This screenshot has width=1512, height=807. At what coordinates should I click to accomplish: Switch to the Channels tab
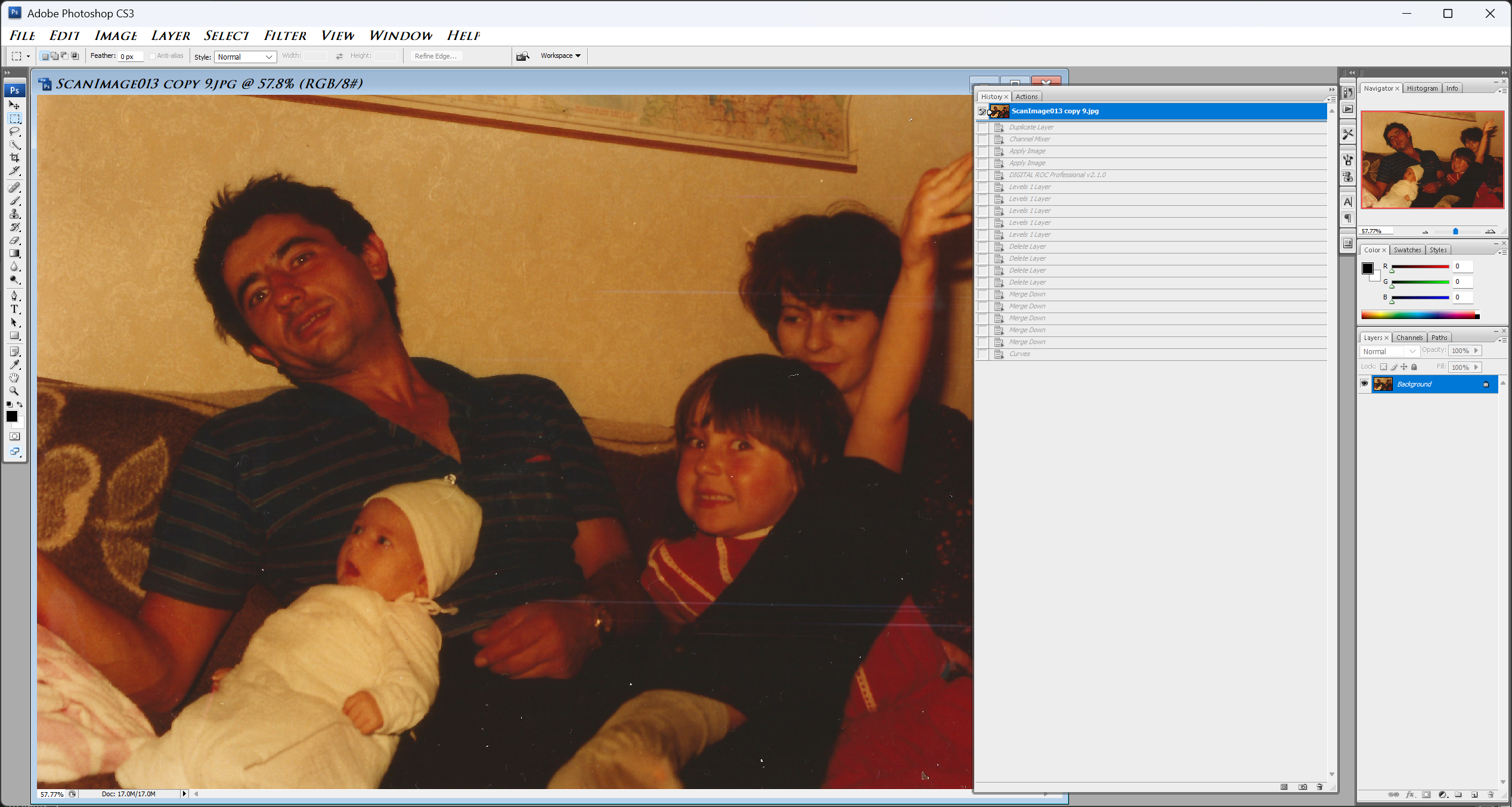coord(1409,338)
